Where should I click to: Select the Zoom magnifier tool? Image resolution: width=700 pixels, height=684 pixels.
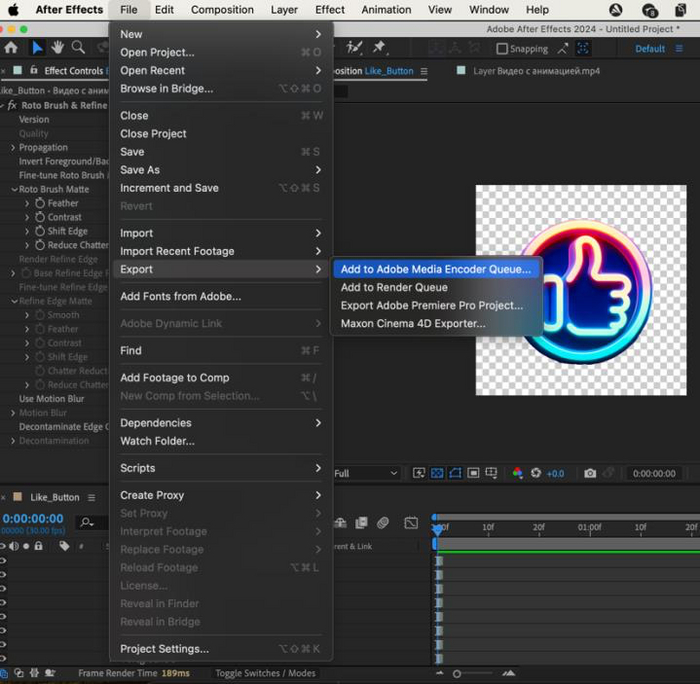(79, 47)
